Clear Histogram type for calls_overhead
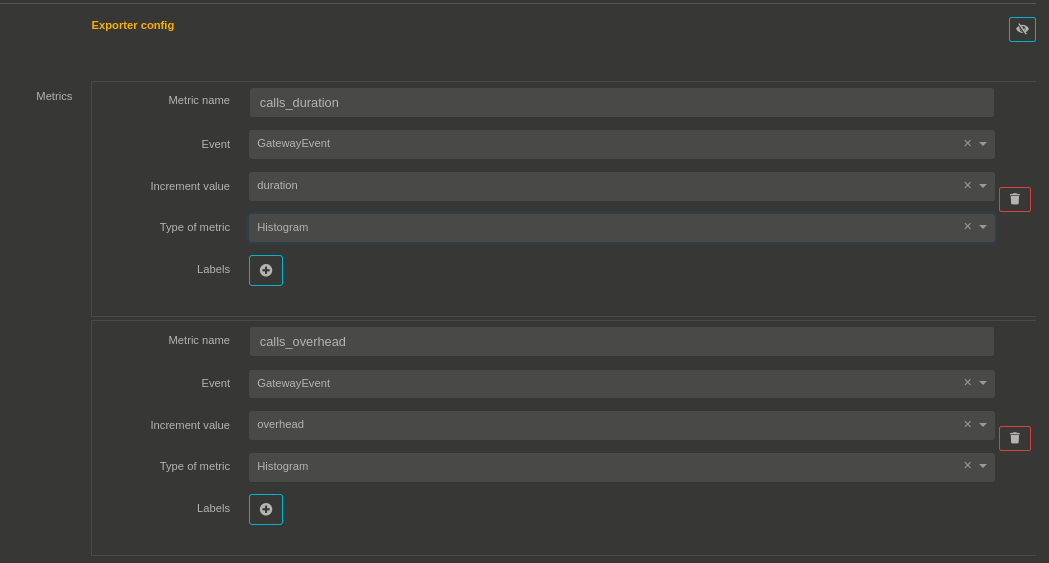The image size is (1049, 563). [967, 466]
